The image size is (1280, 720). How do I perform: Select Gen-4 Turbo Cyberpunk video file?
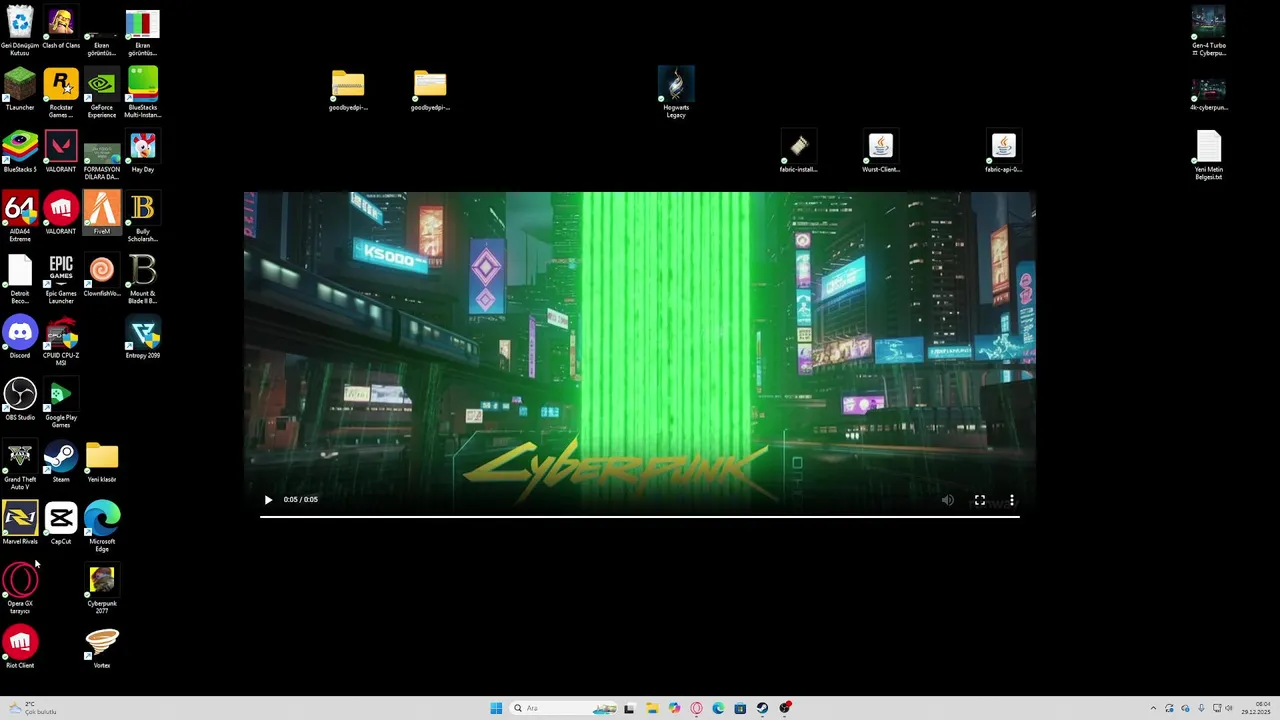click(x=1209, y=31)
